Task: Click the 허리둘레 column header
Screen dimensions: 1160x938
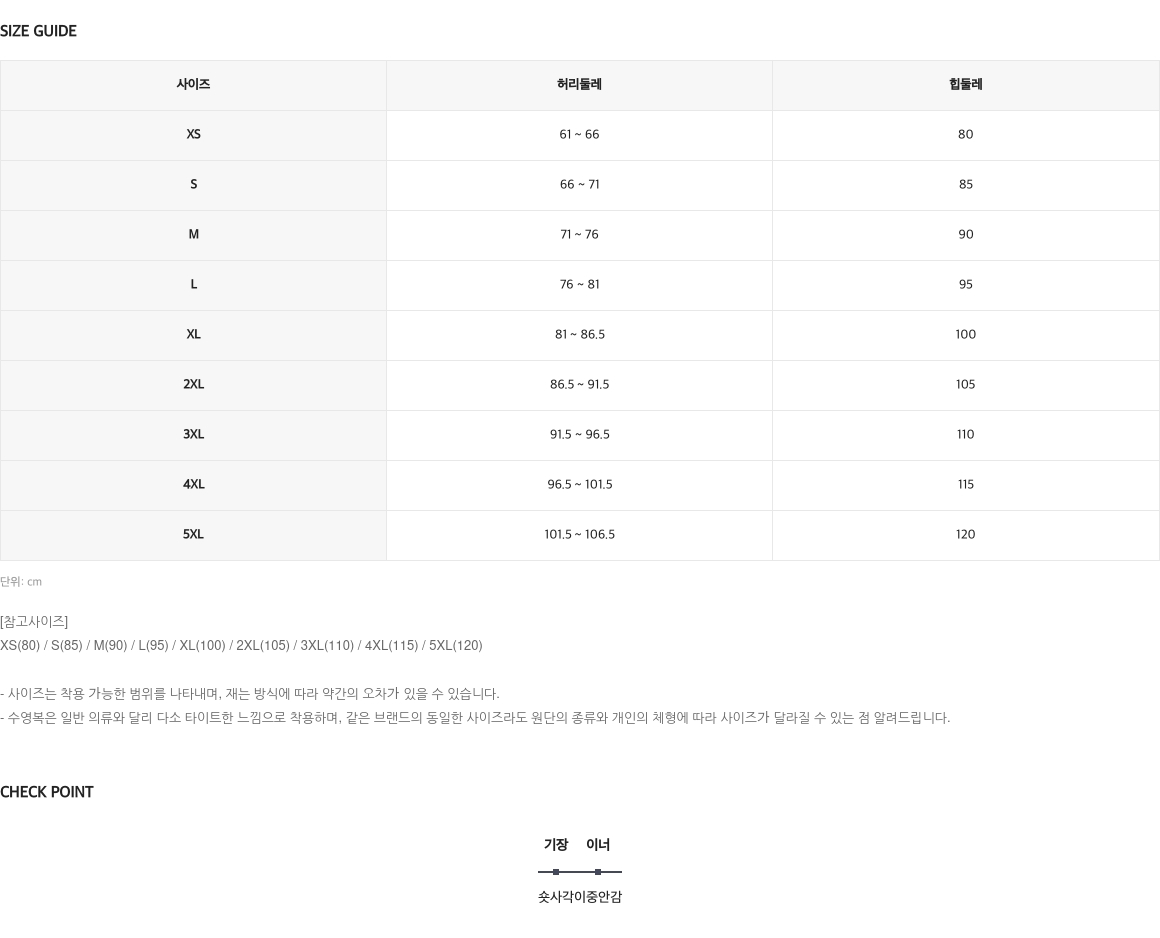Action: tap(579, 84)
